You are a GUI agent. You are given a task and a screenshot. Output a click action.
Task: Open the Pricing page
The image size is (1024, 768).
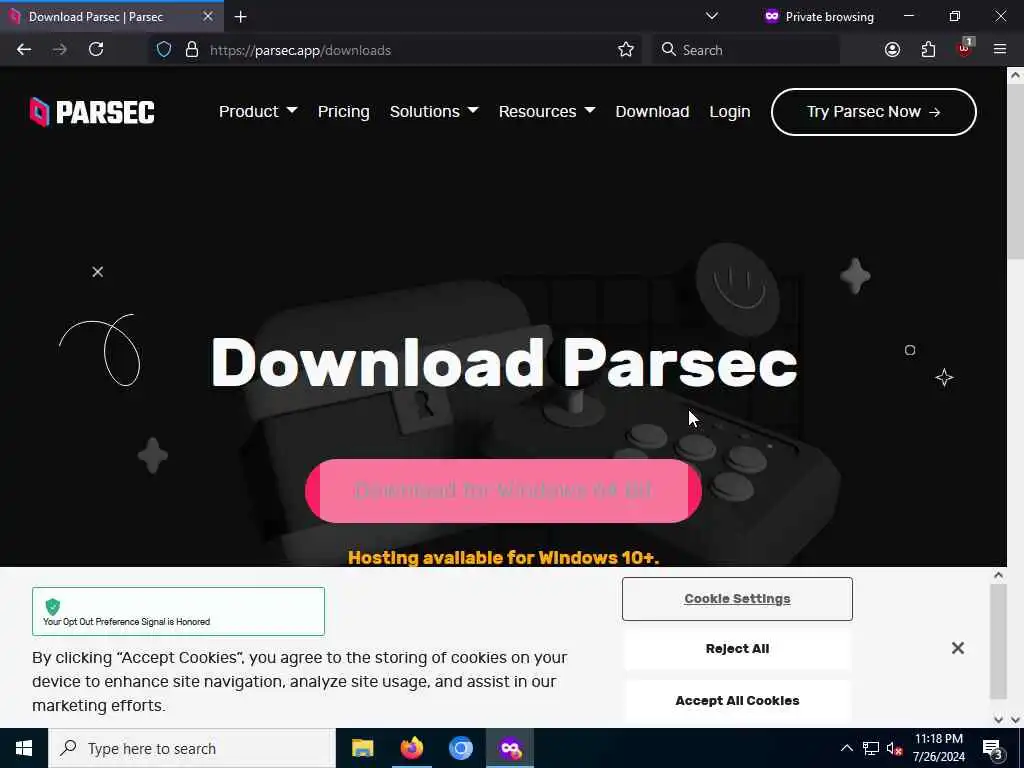pos(344,112)
